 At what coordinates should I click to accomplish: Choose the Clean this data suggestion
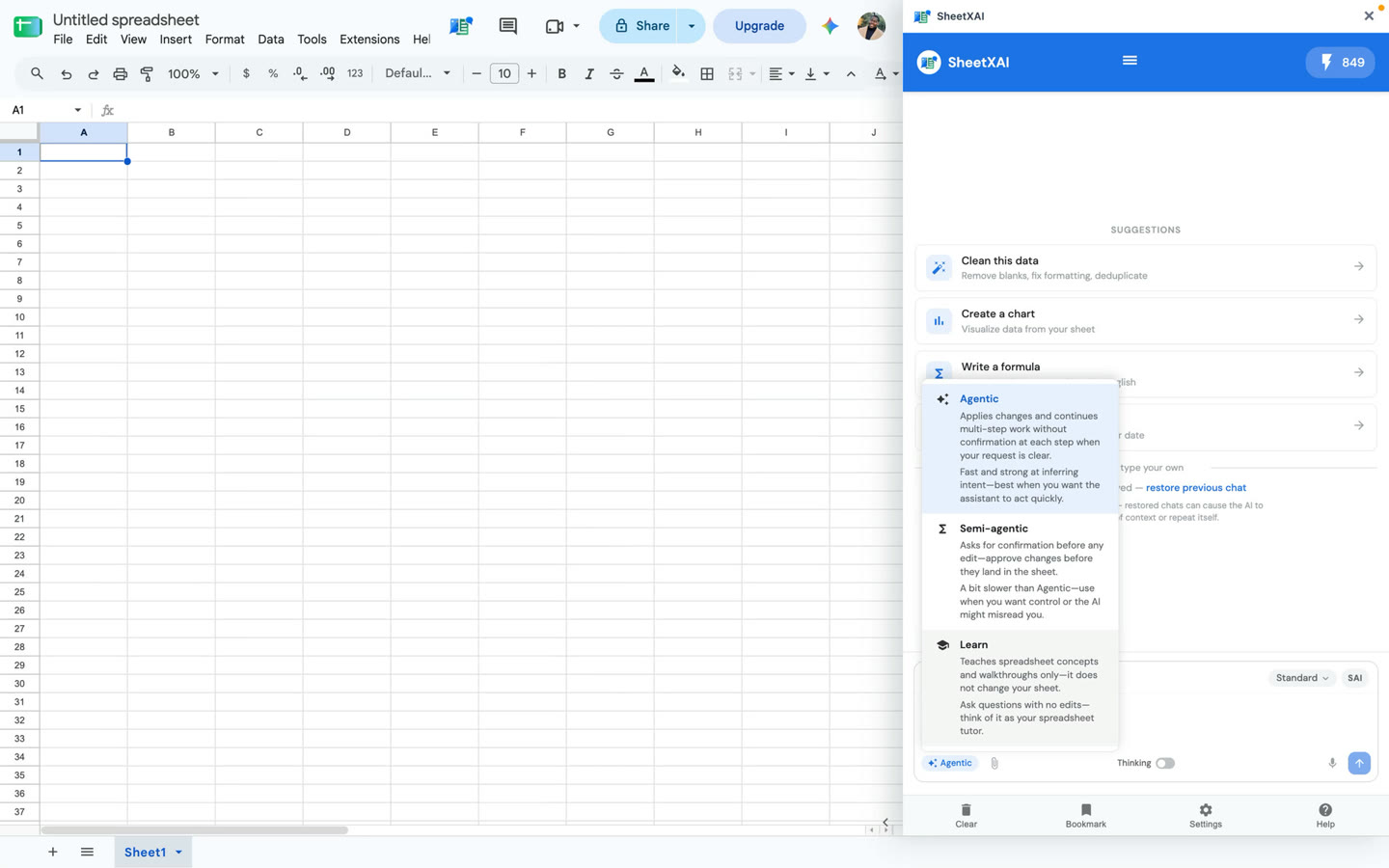[1145, 267]
